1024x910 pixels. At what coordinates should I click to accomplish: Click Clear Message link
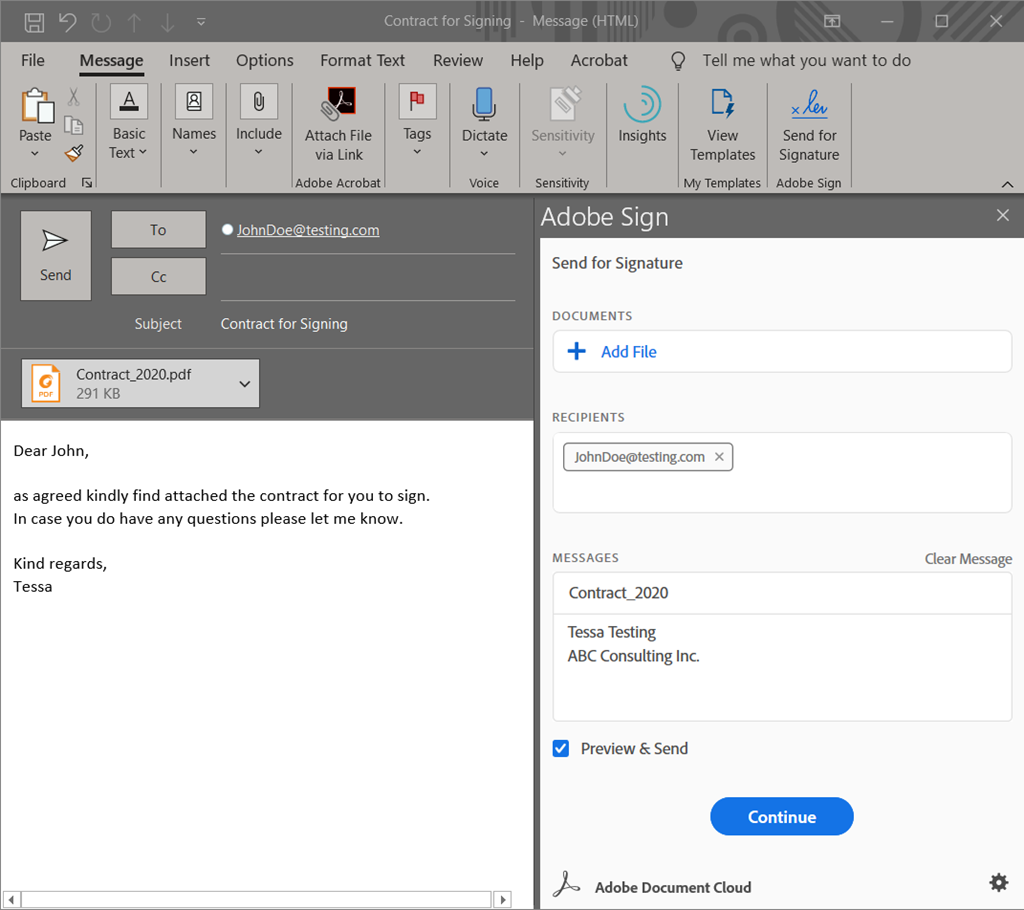pyautogui.click(x=967, y=558)
